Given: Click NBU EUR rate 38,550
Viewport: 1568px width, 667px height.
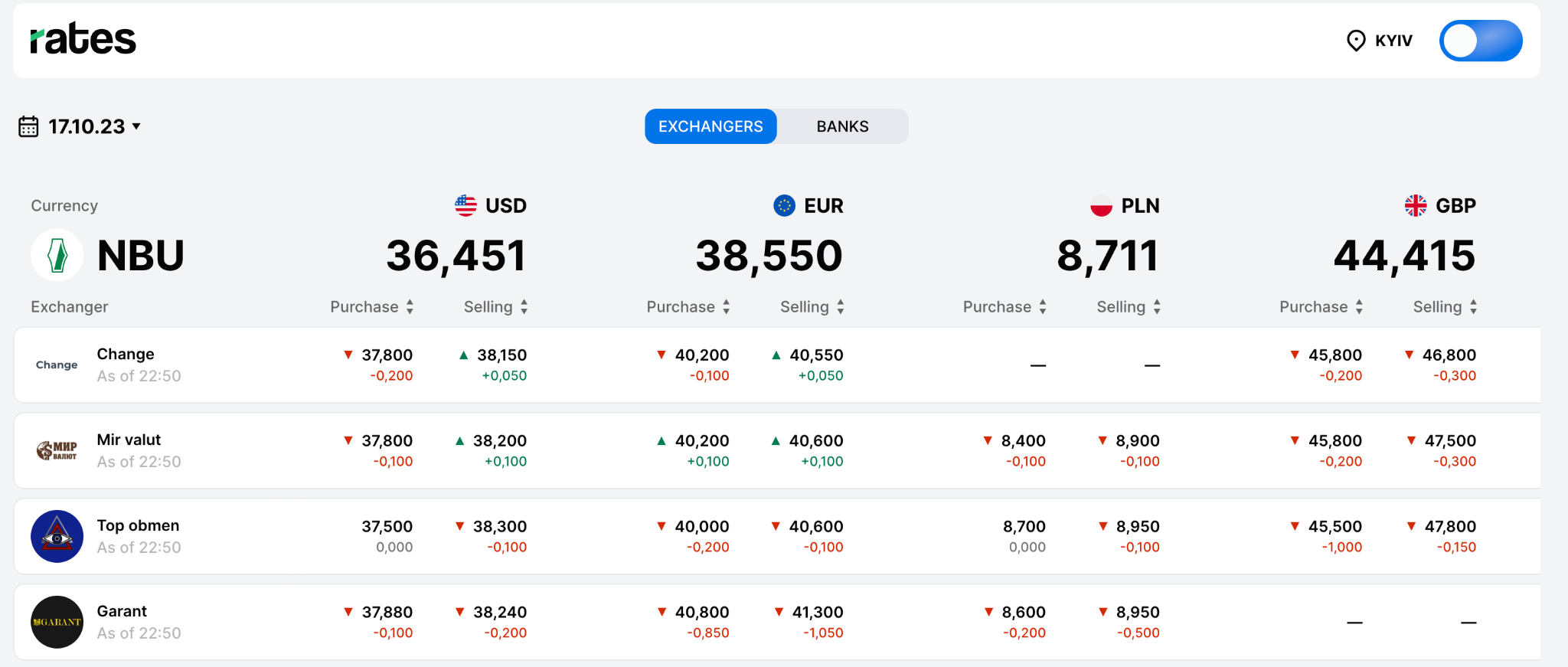Looking at the screenshot, I should click(769, 256).
